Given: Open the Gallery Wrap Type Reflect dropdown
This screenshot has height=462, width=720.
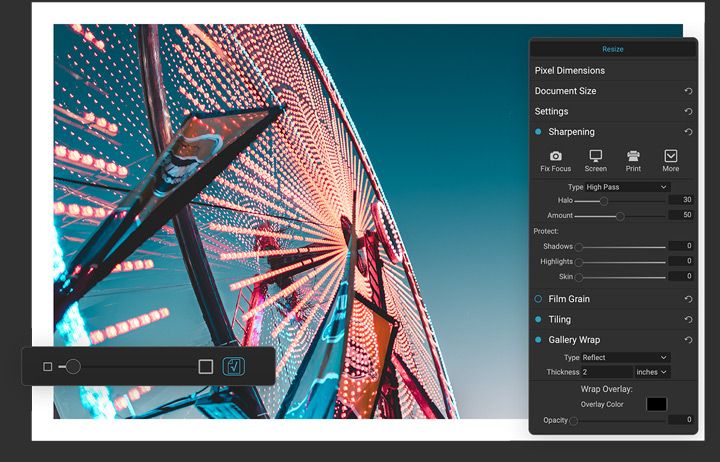Looking at the screenshot, I should [x=625, y=357].
